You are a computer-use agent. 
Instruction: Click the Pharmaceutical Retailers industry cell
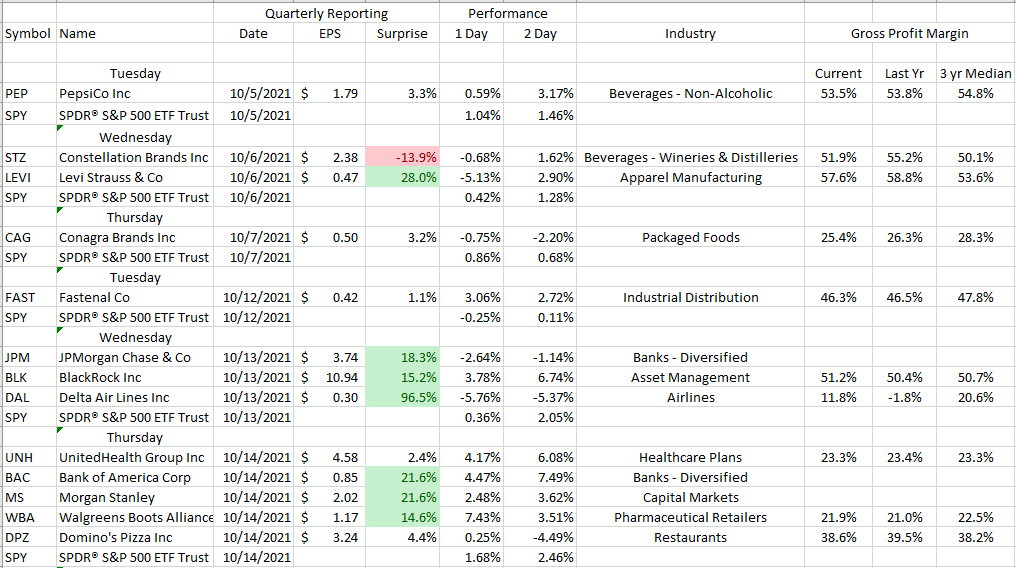(x=690, y=517)
